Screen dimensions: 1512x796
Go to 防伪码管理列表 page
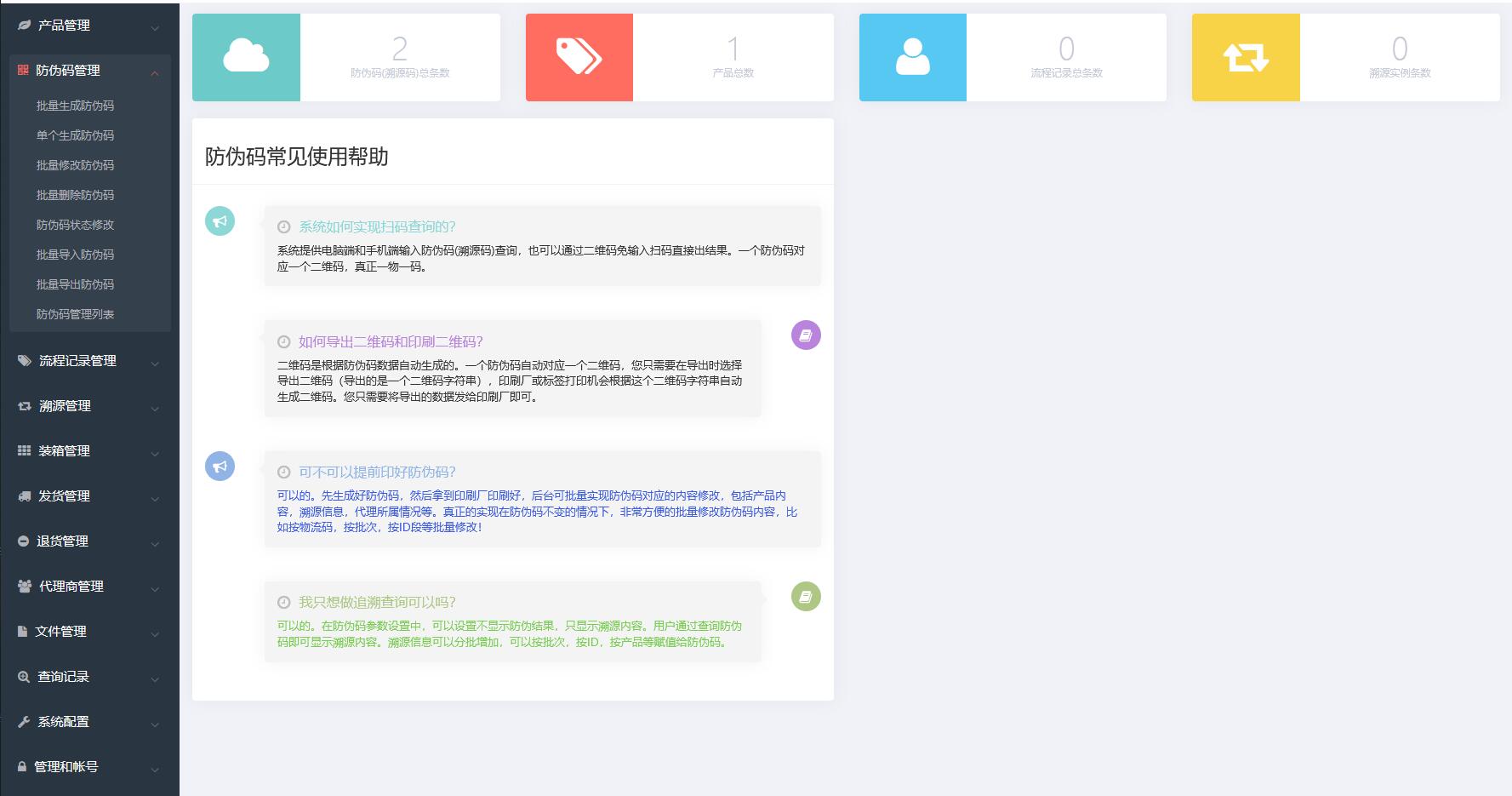pyautogui.click(x=75, y=314)
